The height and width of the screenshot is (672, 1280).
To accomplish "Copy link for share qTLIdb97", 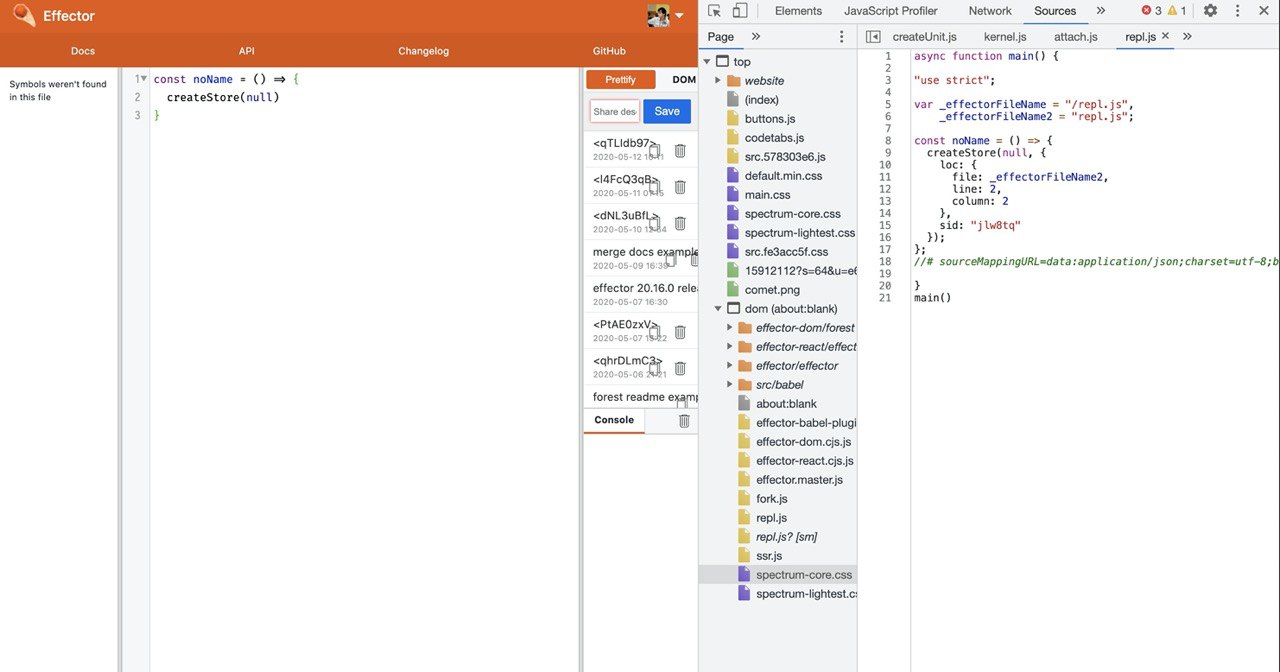I will coord(654,151).
